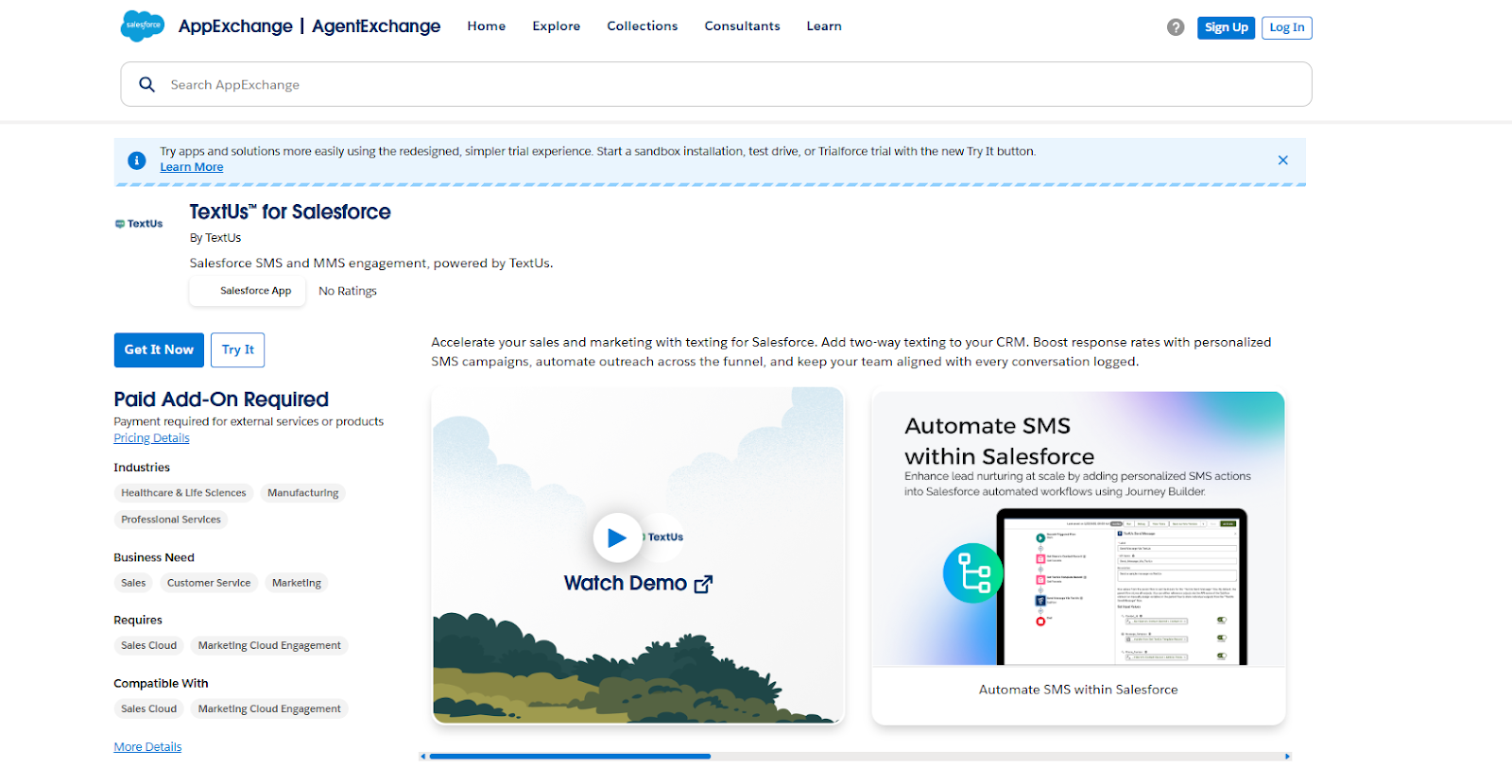This screenshot has height=784, width=1512.
Task: Focus the Search AppExchange field
Action: click(x=716, y=84)
